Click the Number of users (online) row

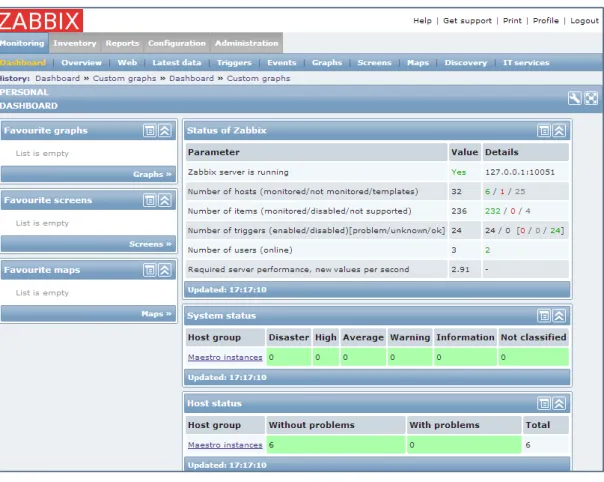point(377,250)
